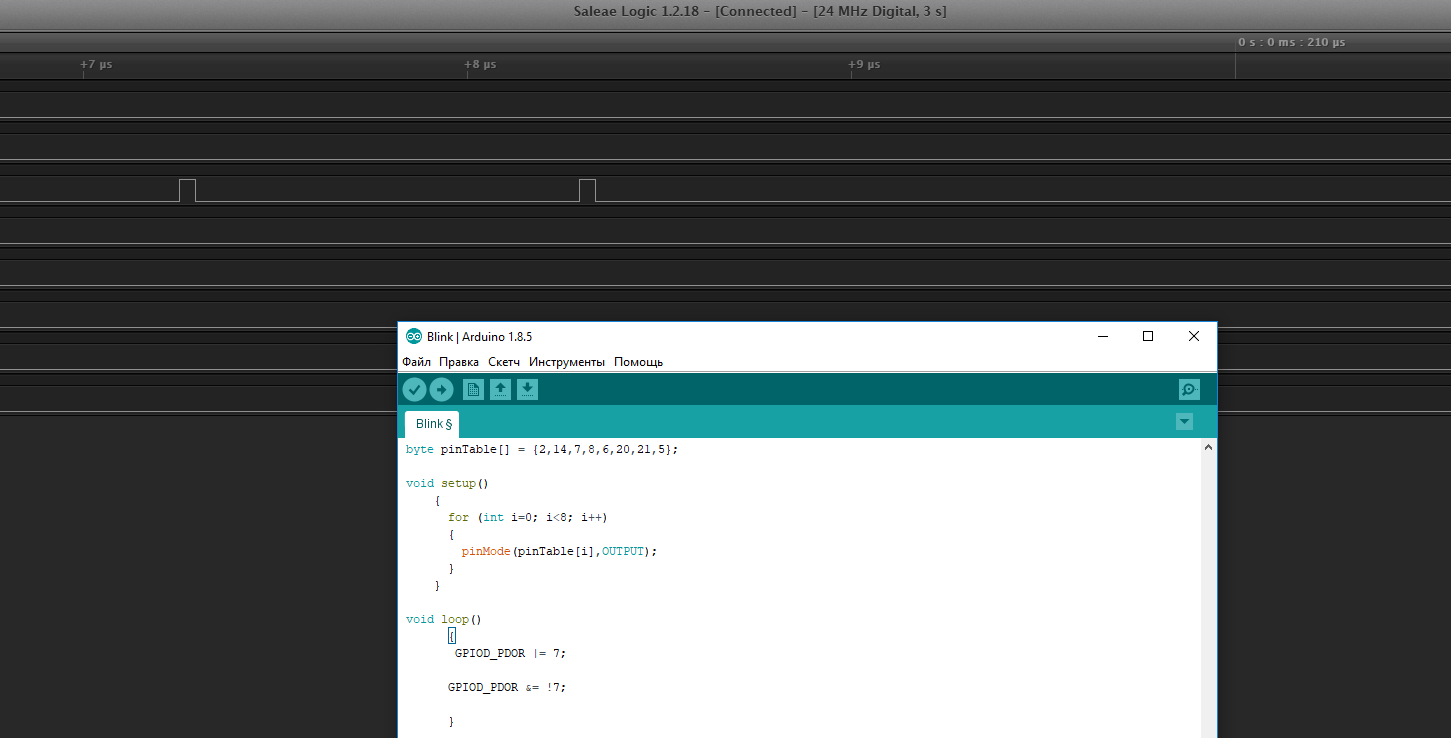Click the first pulse on the Saleae waveform

(x=187, y=190)
